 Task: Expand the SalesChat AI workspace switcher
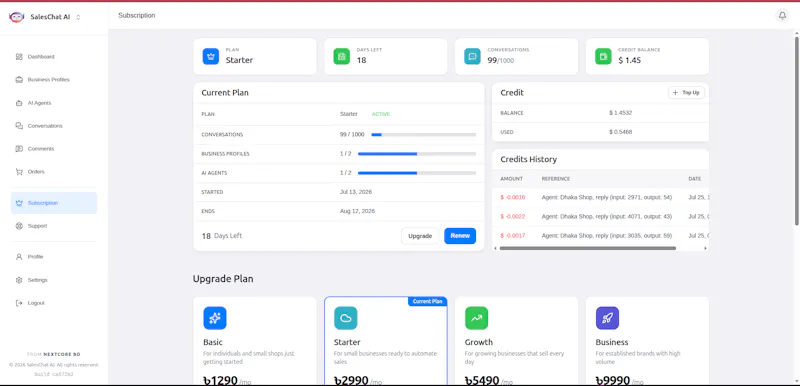point(78,17)
